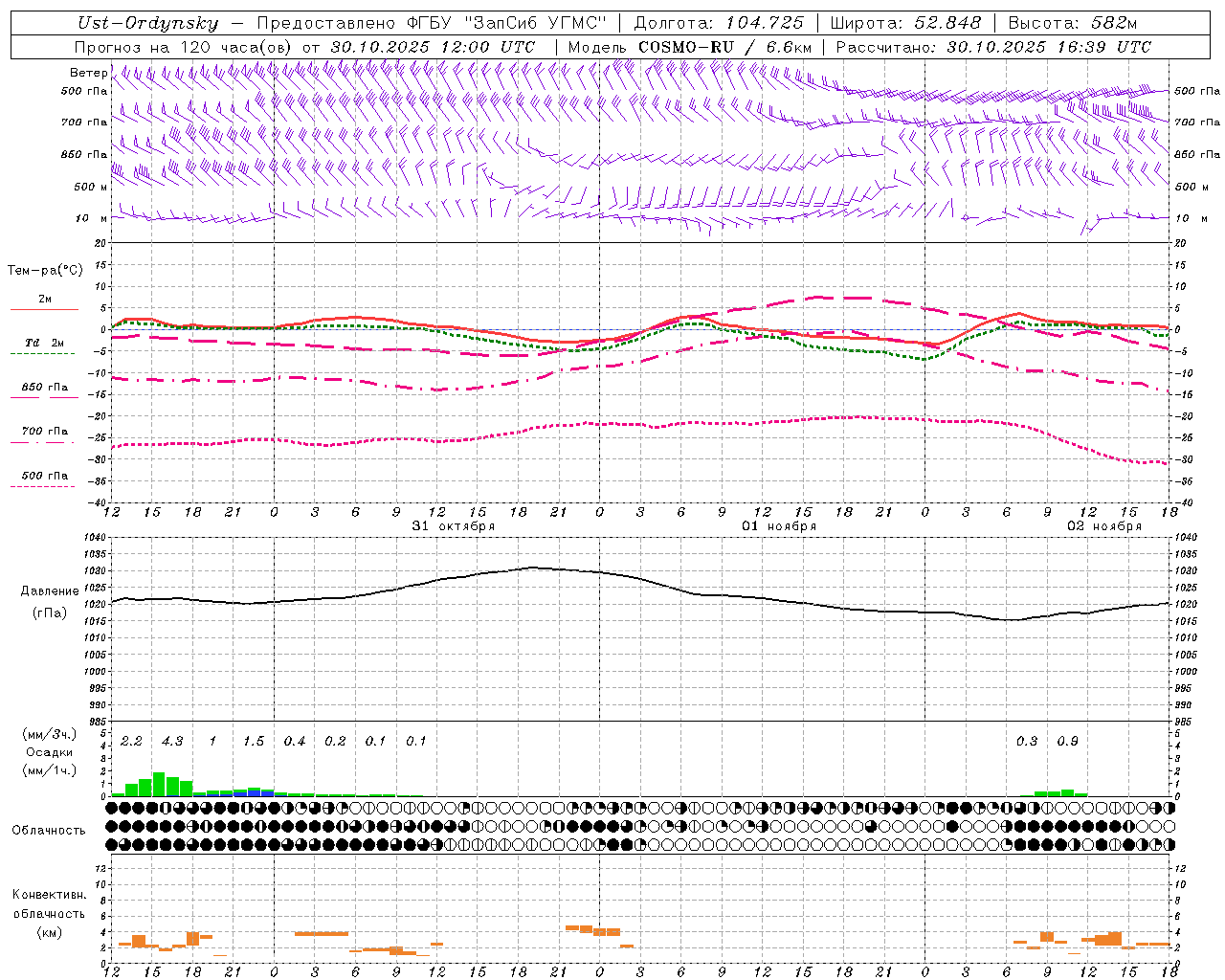Viewport: 1225px width, 980px height.
Task: Click the 0.3 precipitation total
Action: [x=1027, y=742]
